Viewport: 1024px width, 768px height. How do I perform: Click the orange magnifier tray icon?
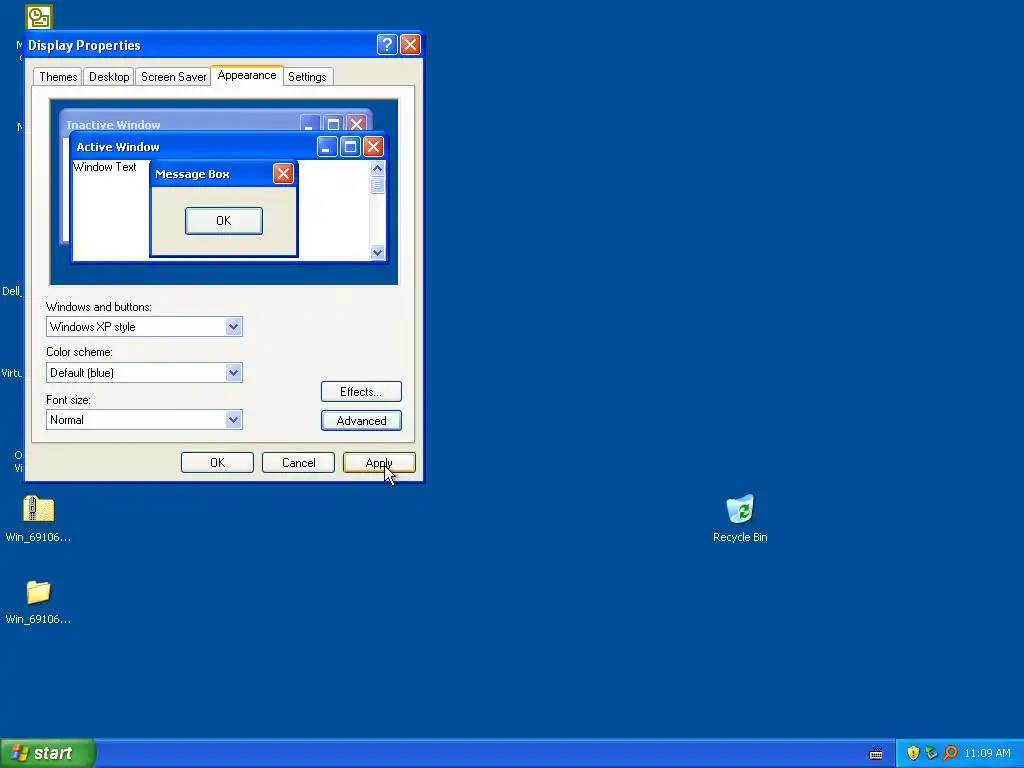pos(950,753)
